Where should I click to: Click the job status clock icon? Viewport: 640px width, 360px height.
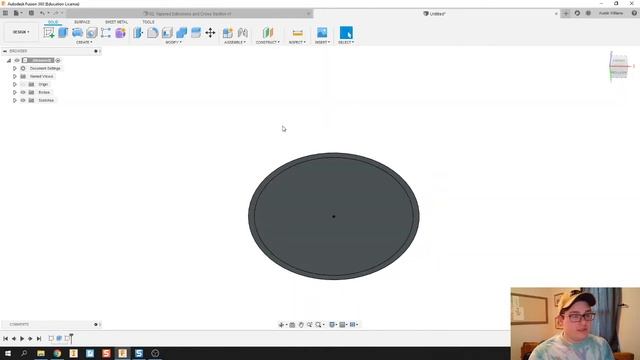588,13
